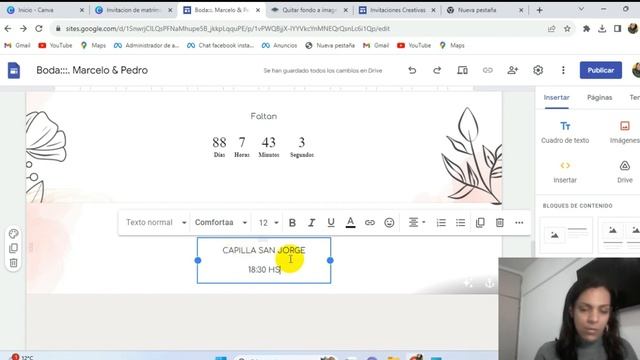
Task: Click the Publicar button
Action: pyautogui.click(x=600, y=70)
